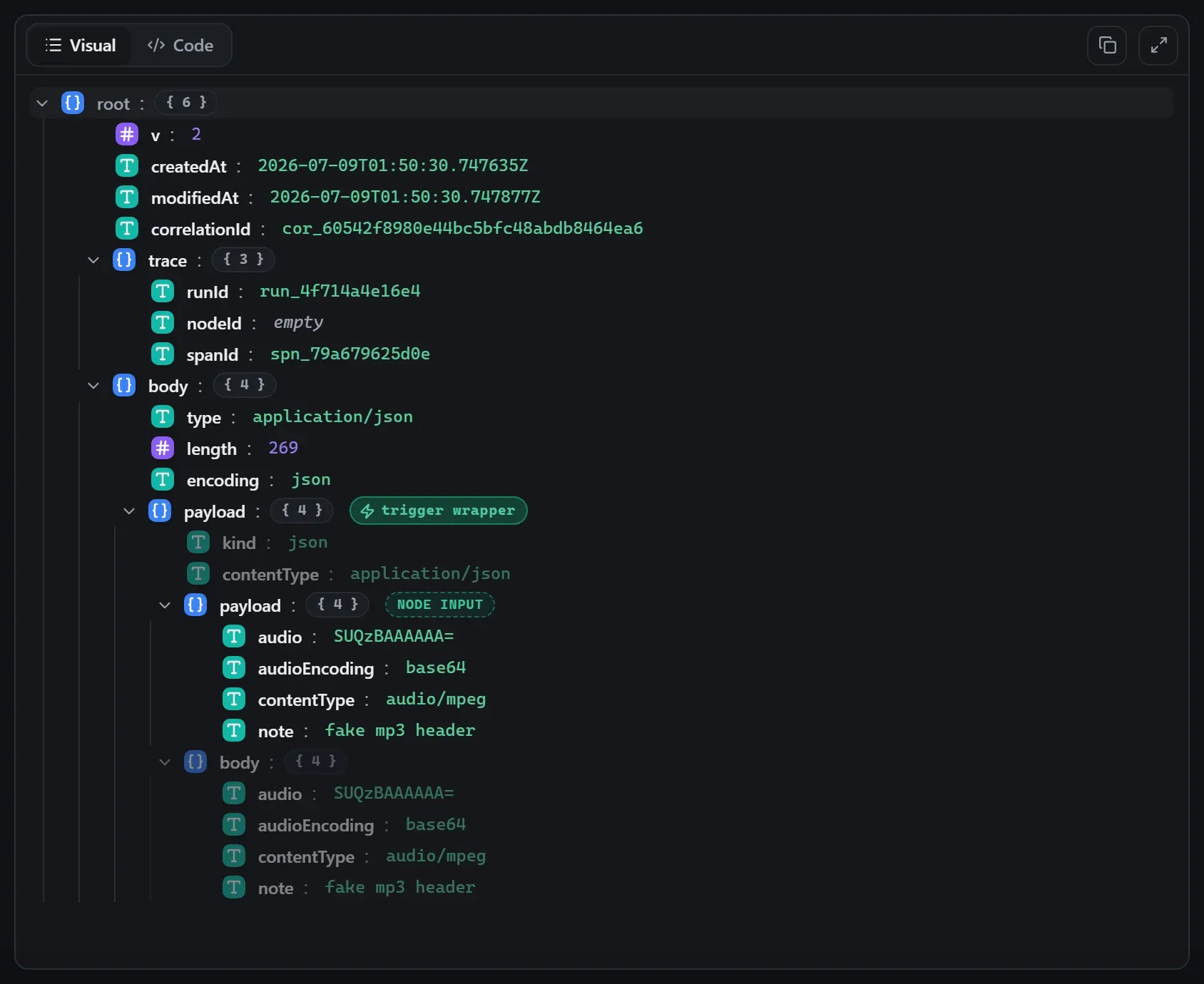Select audio/mpeg value under NODE INPUT payload

436,699
